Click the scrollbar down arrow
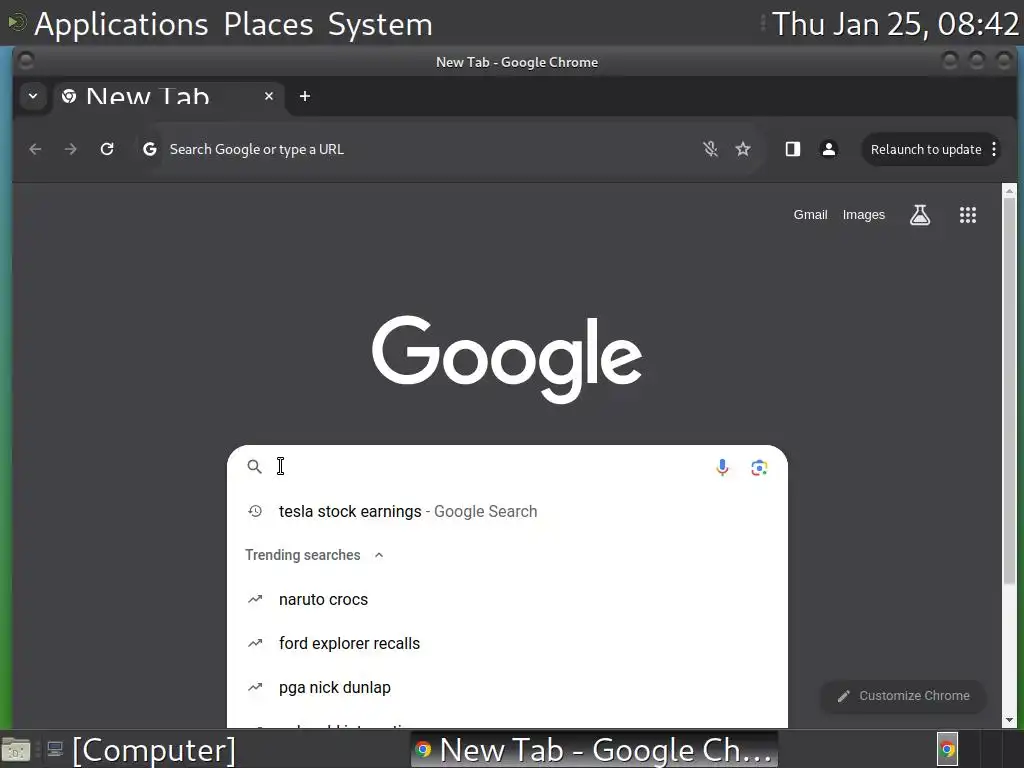This screenshot has width=1024, height=768. (x=1009, y=720)
